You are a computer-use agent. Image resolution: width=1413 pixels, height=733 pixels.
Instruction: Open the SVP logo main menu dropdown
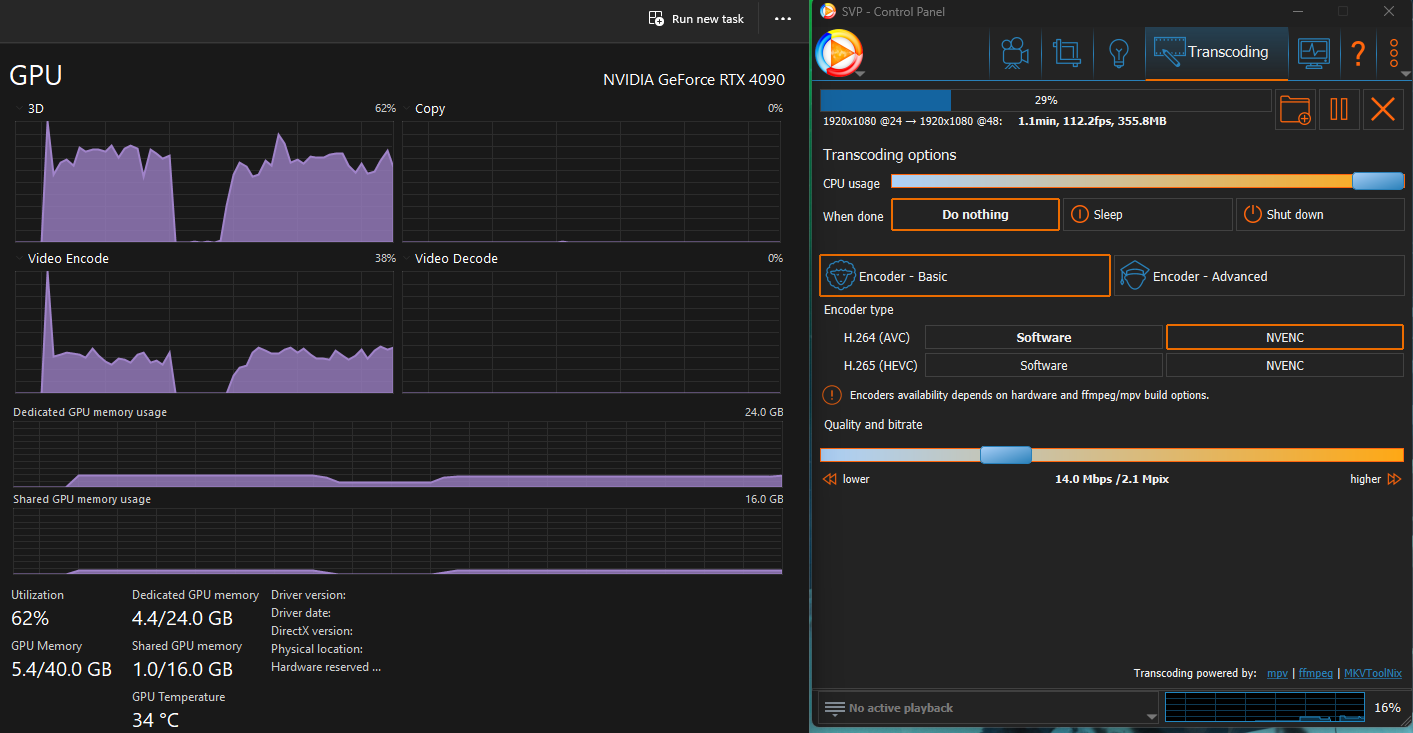[x=840, y=54]
